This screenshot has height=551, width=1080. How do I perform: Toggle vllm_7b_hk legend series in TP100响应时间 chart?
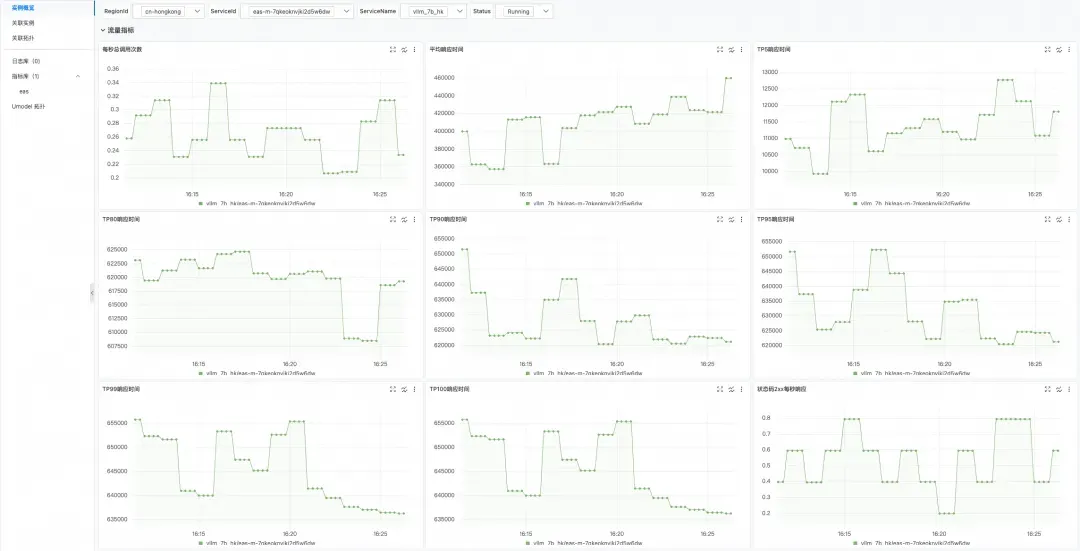point(584,543)
